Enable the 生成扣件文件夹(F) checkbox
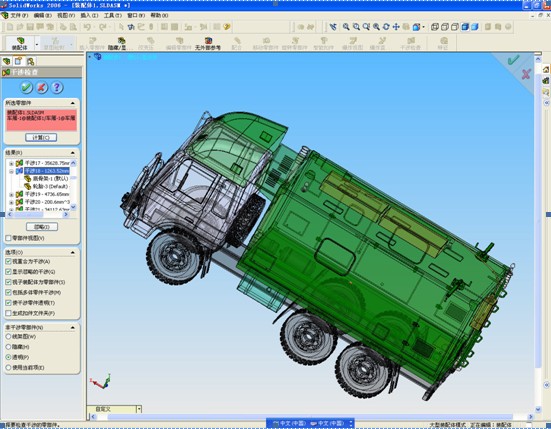551x429 pixels. tap(8, 313)
